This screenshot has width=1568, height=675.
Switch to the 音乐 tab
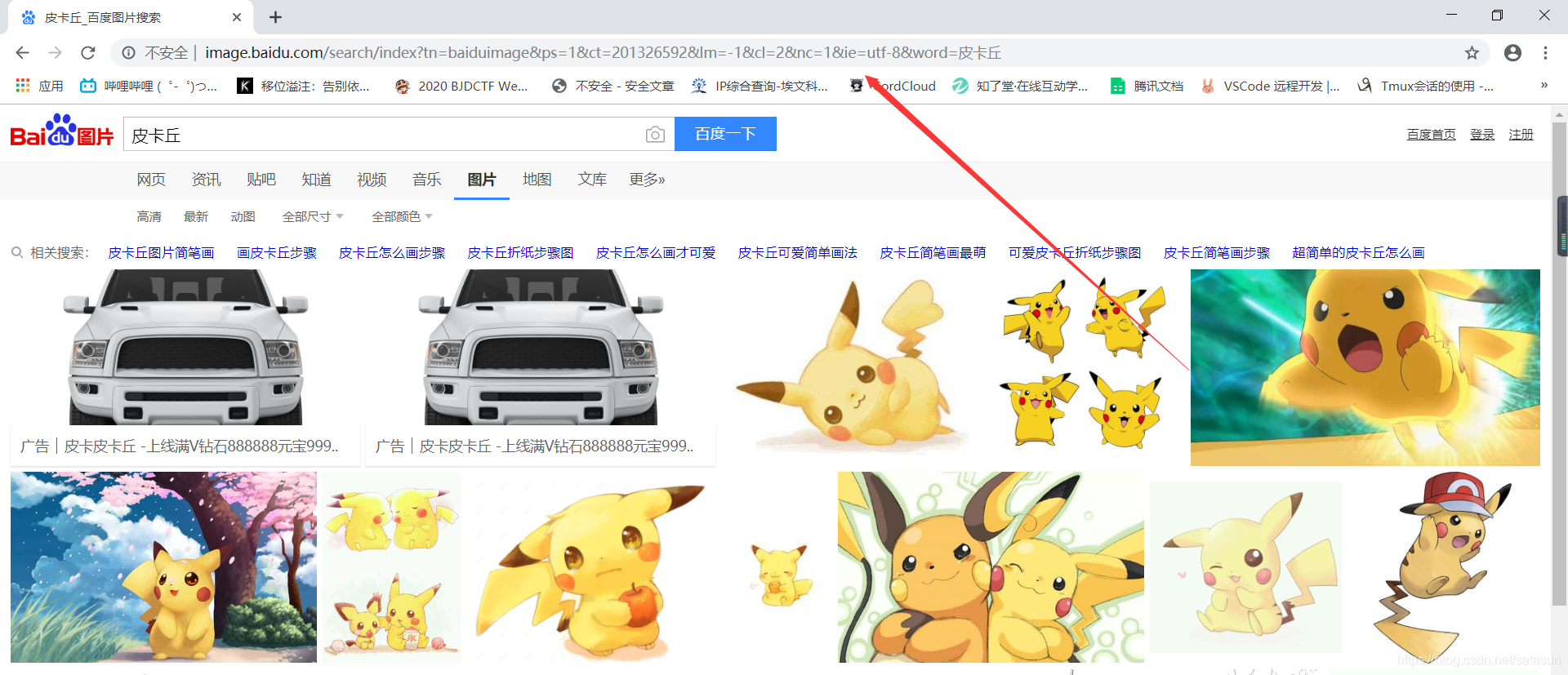click(x=426, y=180)
